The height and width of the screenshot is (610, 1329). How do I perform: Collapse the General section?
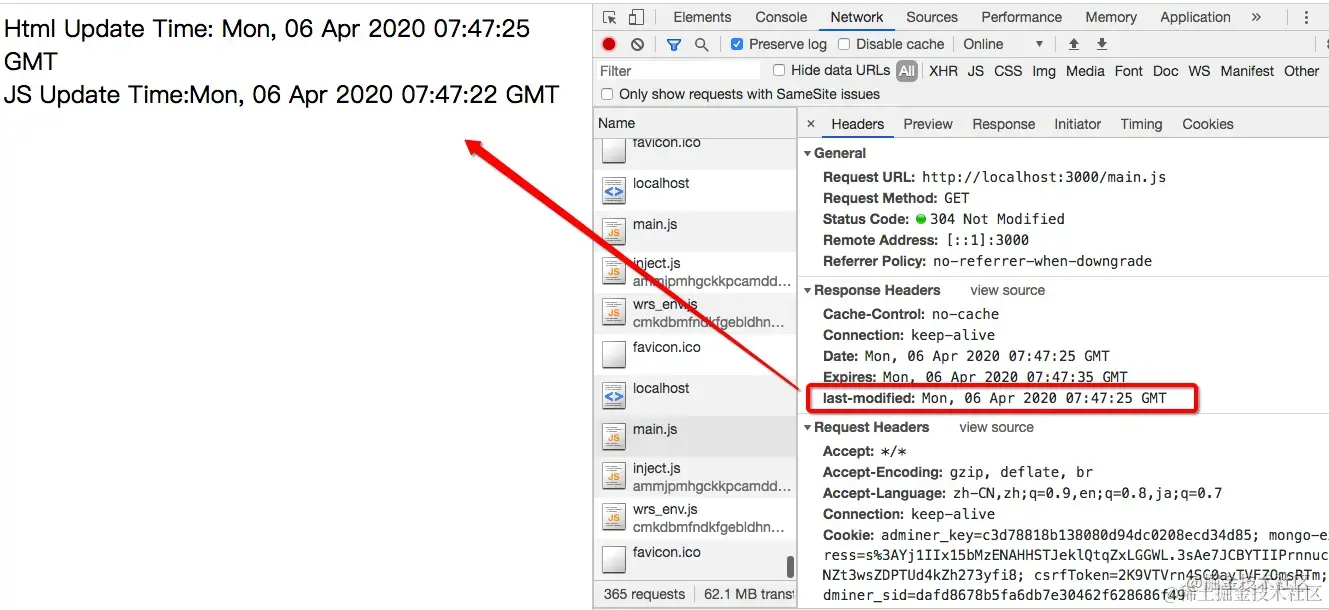(x=808, y=154)
